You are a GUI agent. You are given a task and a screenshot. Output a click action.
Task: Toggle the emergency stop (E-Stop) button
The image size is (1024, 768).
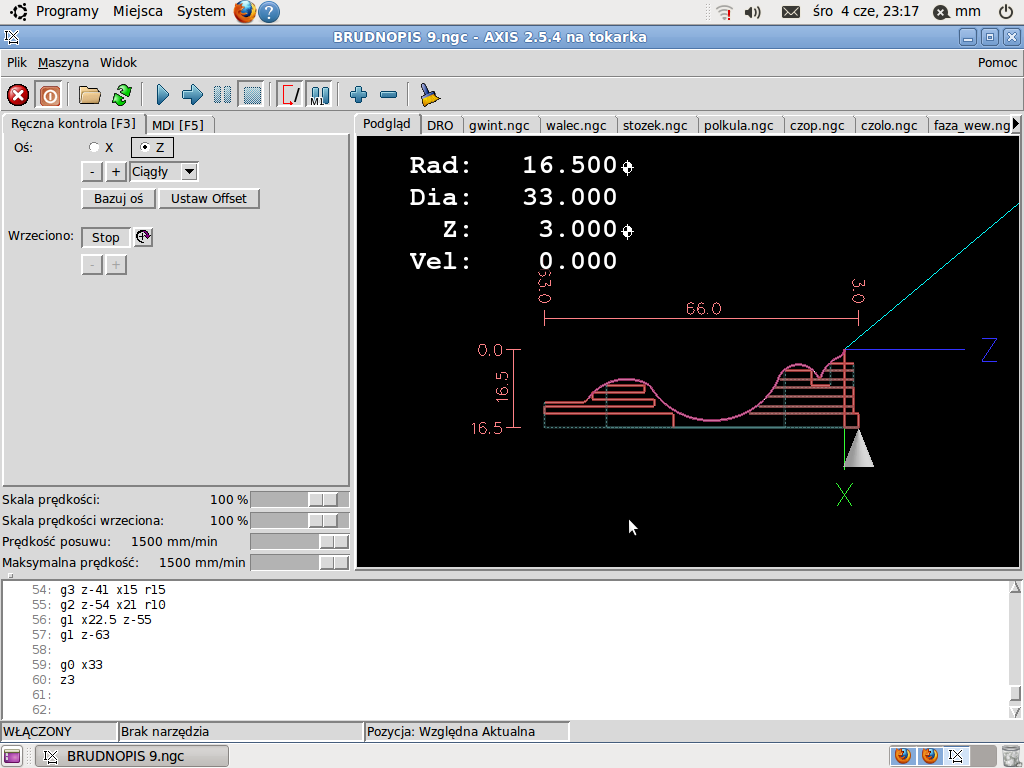[18, 95]
